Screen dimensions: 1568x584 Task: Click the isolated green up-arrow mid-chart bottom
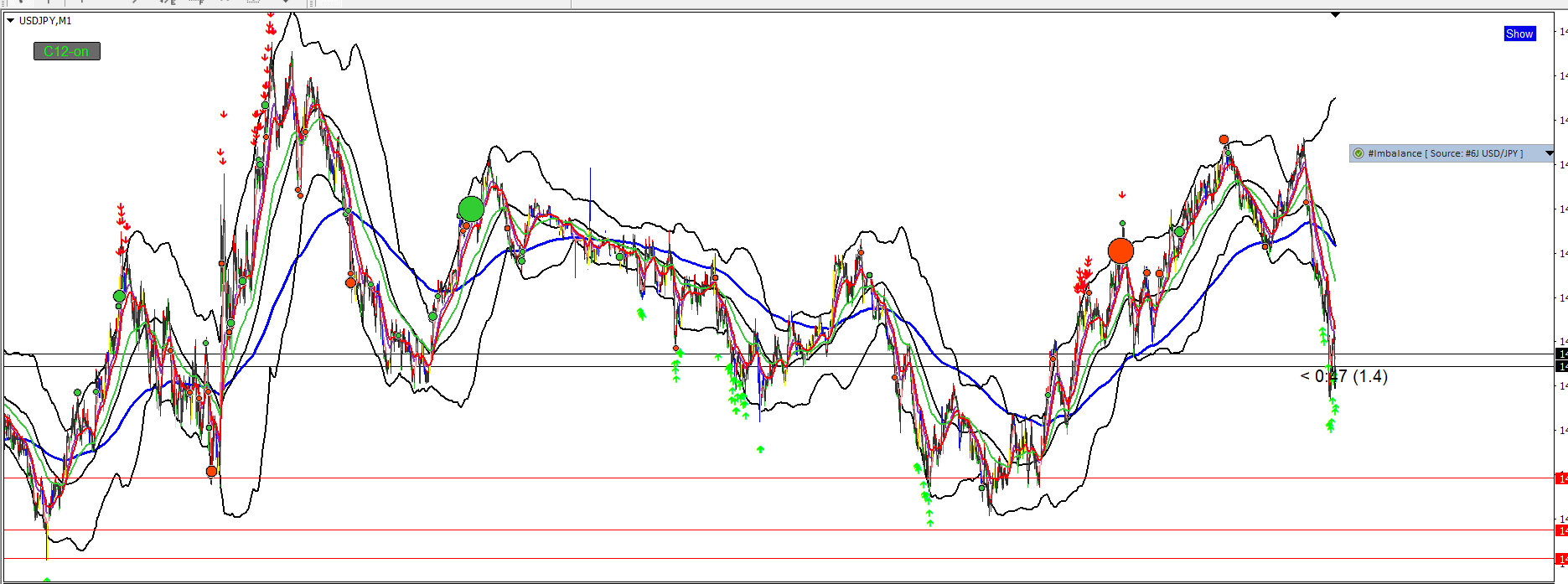pos(760,450)
